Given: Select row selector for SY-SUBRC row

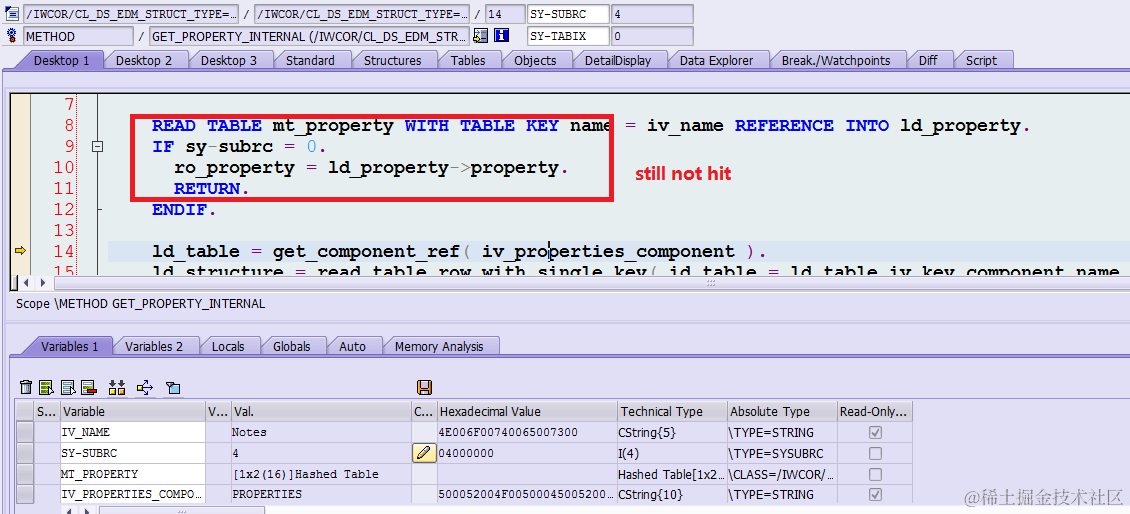Looking at the screenshot, I should point(26,453).
